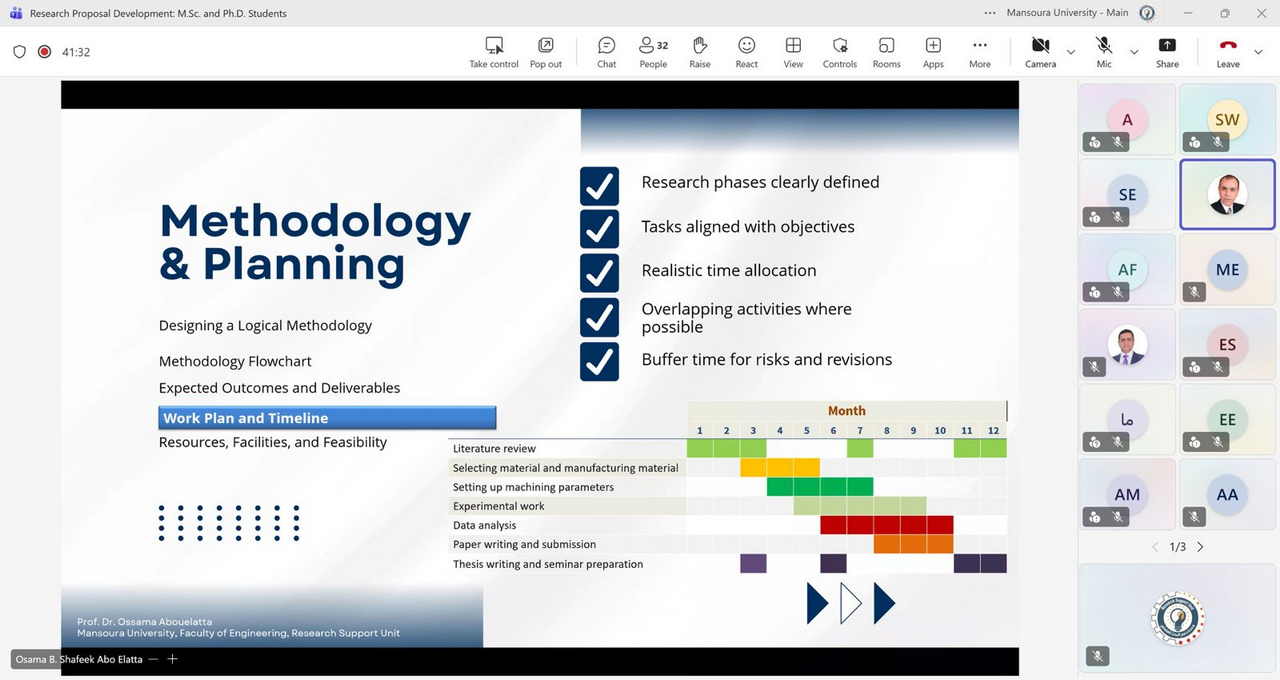Click Take control of presentation
Viewport: 1280px width, 680px height.
494,52
